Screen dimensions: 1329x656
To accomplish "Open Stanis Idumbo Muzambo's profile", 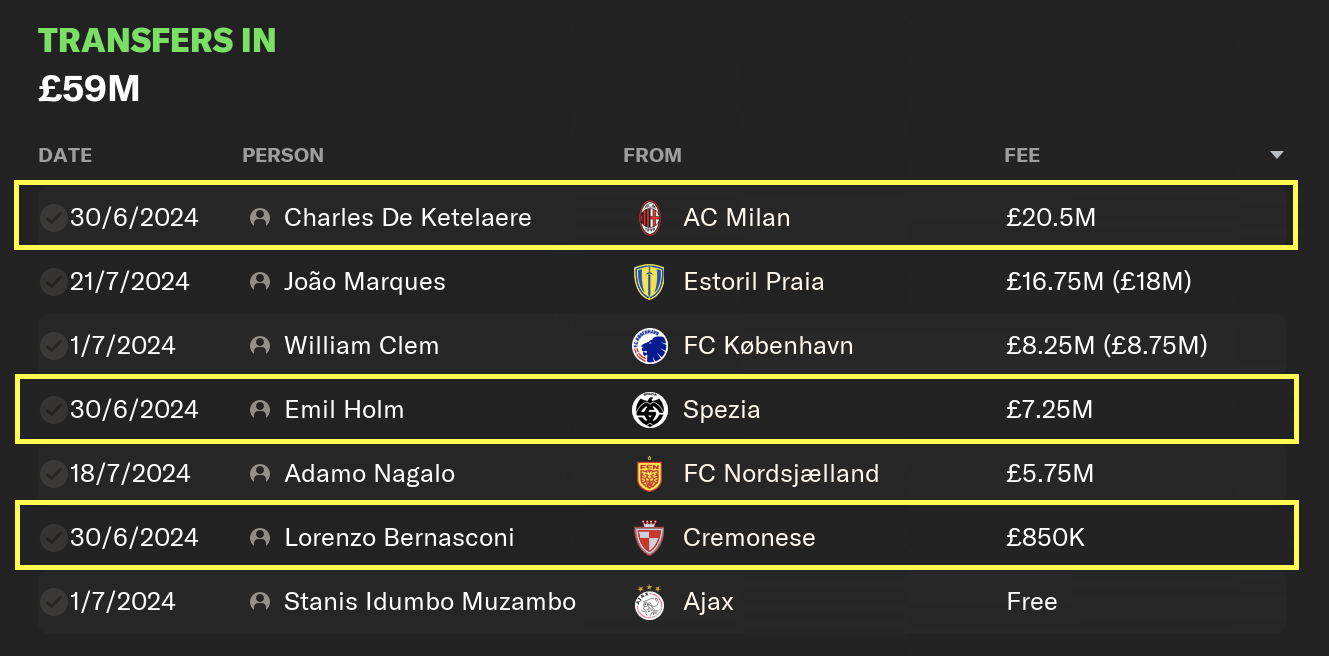I will [x=430, y=602].
